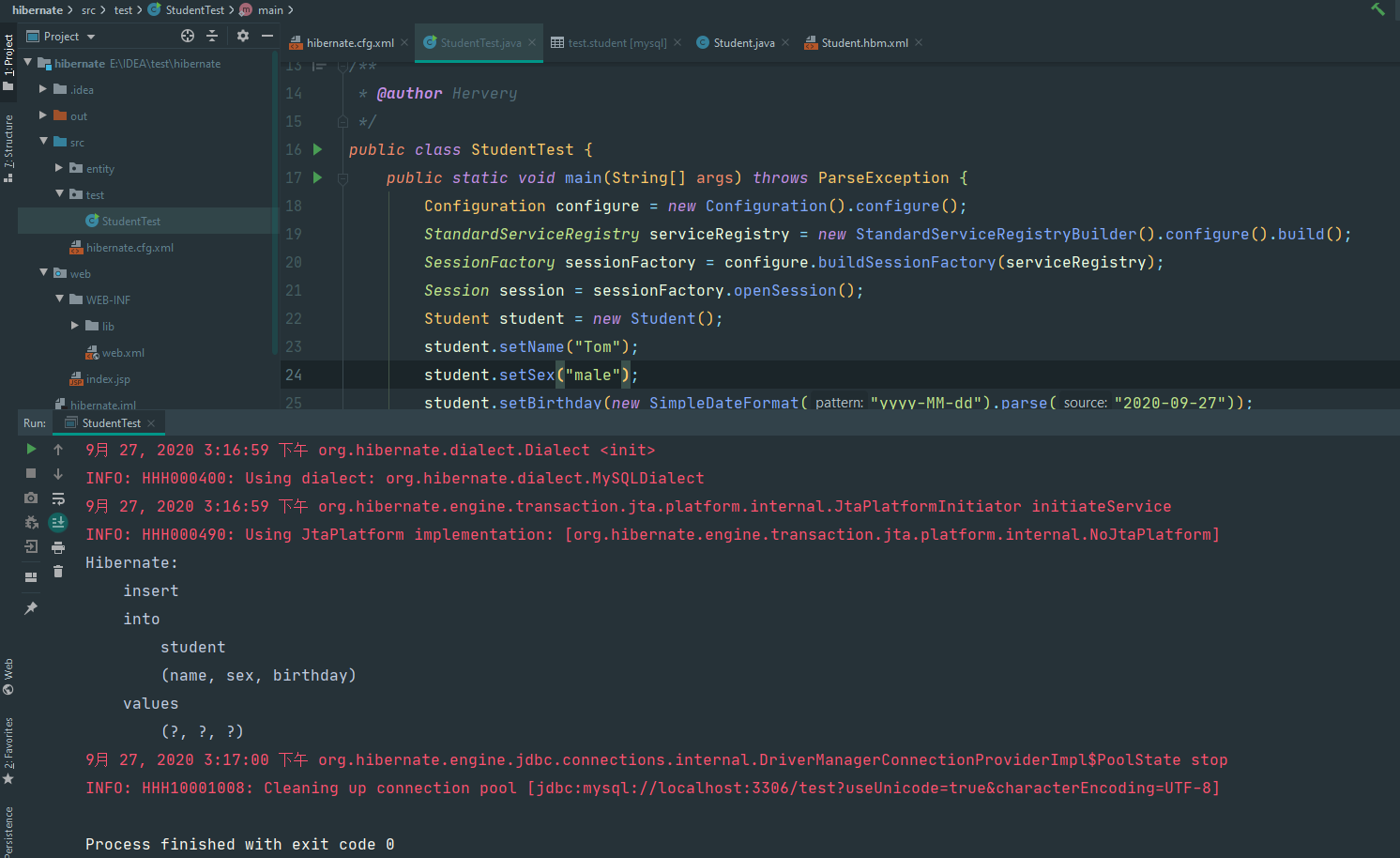Click the StudentTest breadcrumb

pos(187,9)
